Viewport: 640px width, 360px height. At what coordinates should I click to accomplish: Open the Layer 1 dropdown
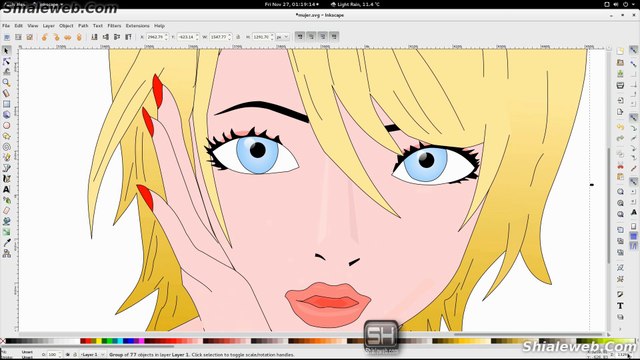tap(93, 355)
